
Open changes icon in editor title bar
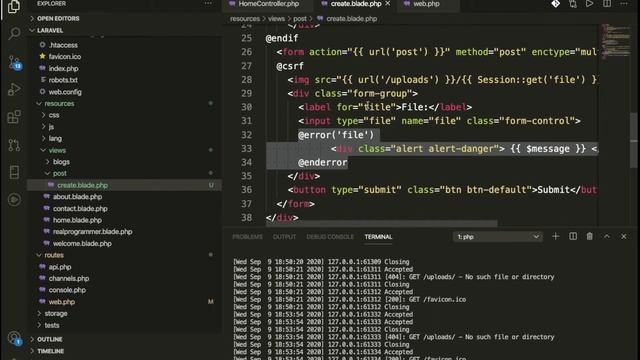tap(573, 4)
